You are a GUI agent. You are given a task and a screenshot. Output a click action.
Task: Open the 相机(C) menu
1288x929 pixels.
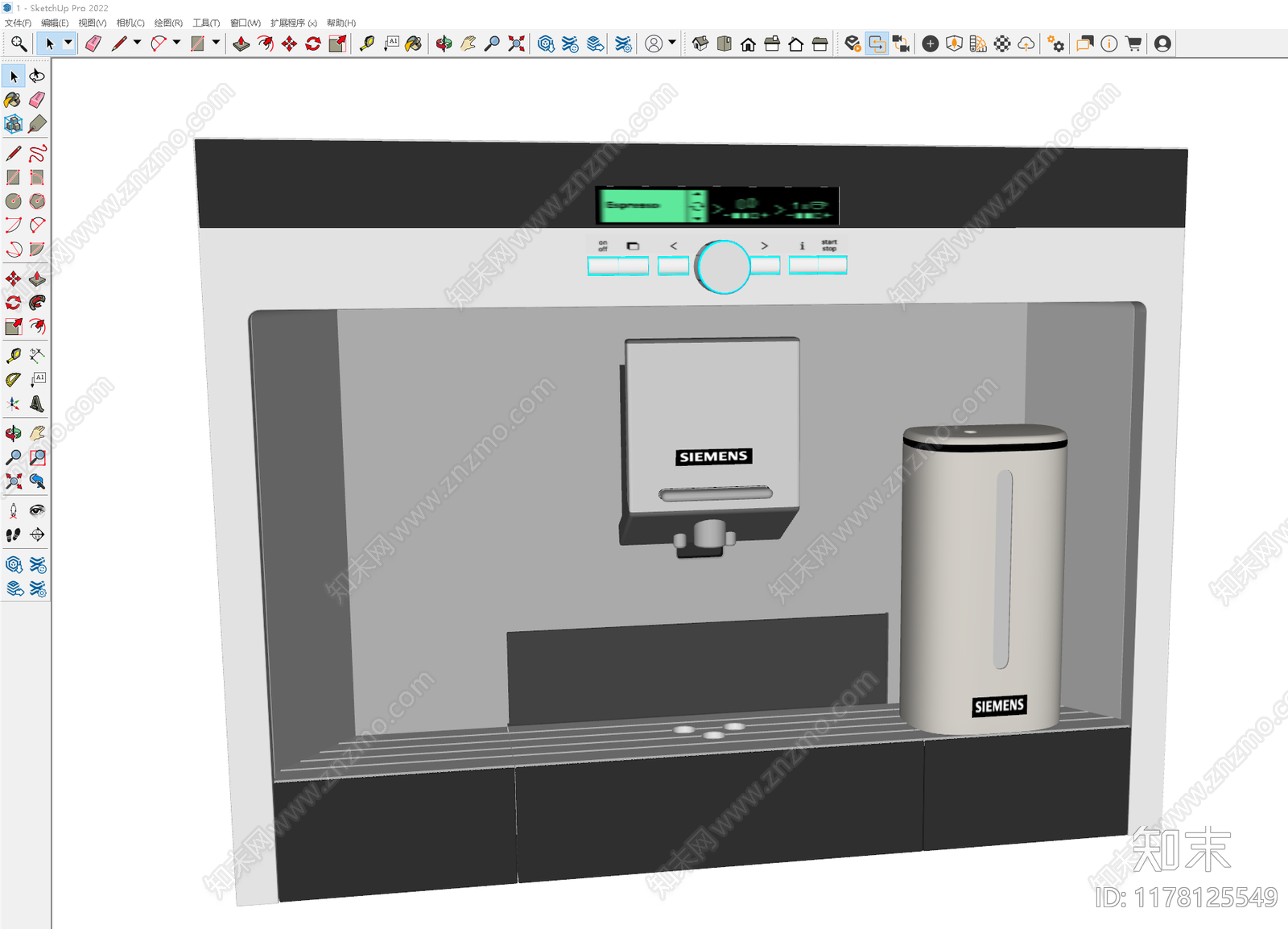point(130,23)
